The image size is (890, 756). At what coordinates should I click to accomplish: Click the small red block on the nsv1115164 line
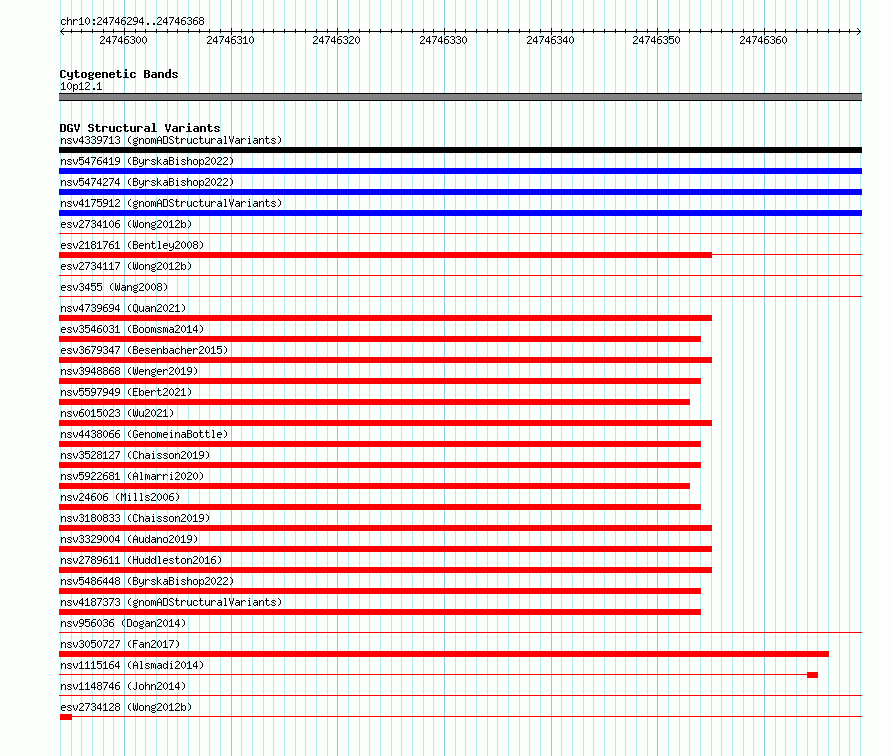(813, 675)
